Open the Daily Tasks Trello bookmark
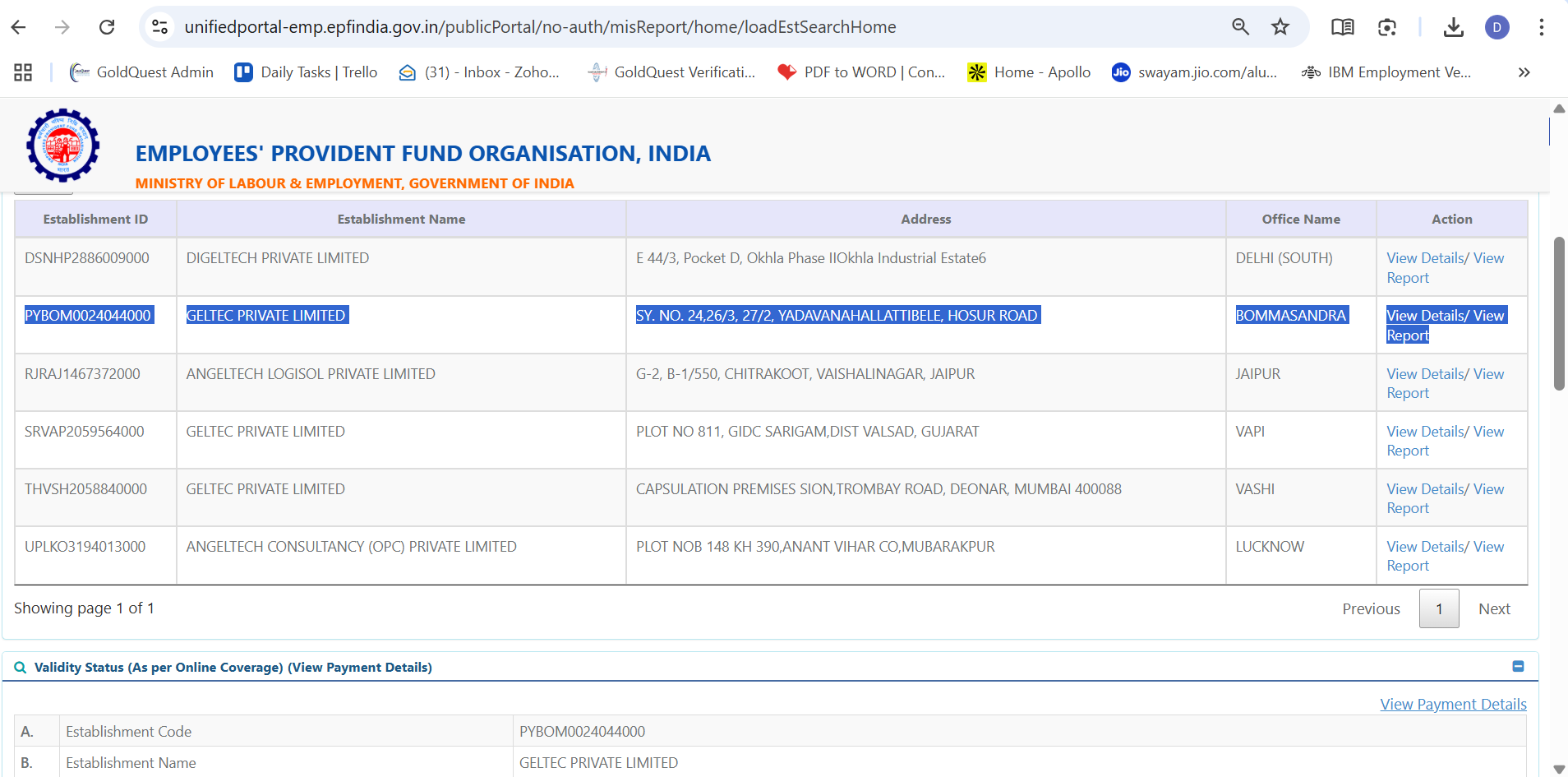This screenshot has height=777, width=1568. click(306, 72)
